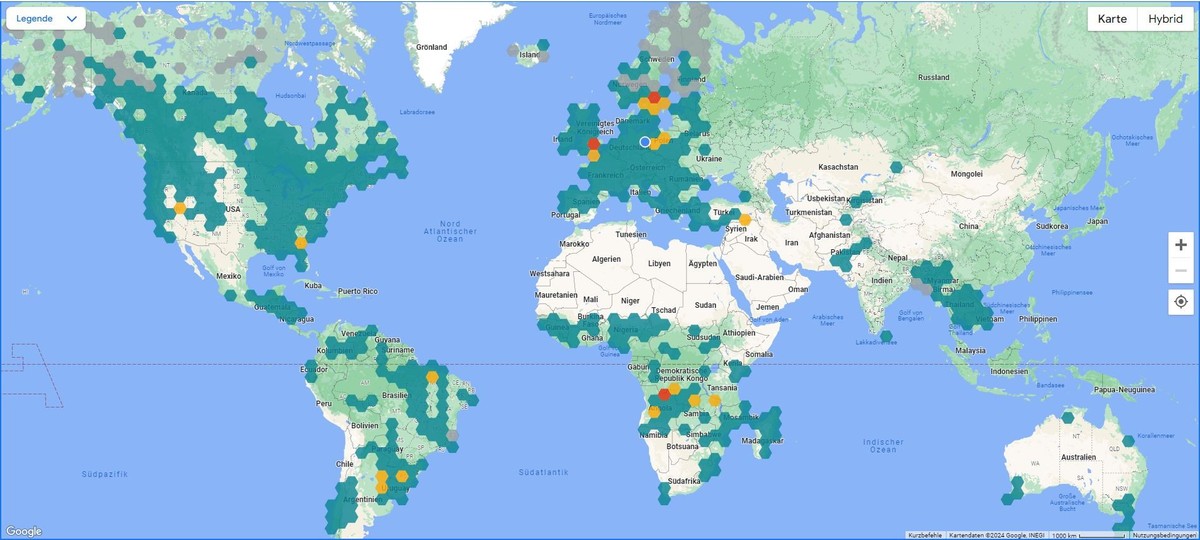Click the Kartendaten ©2024 Google, INEGI text
The image size is (1200, 540).
(x=996, y=535)
